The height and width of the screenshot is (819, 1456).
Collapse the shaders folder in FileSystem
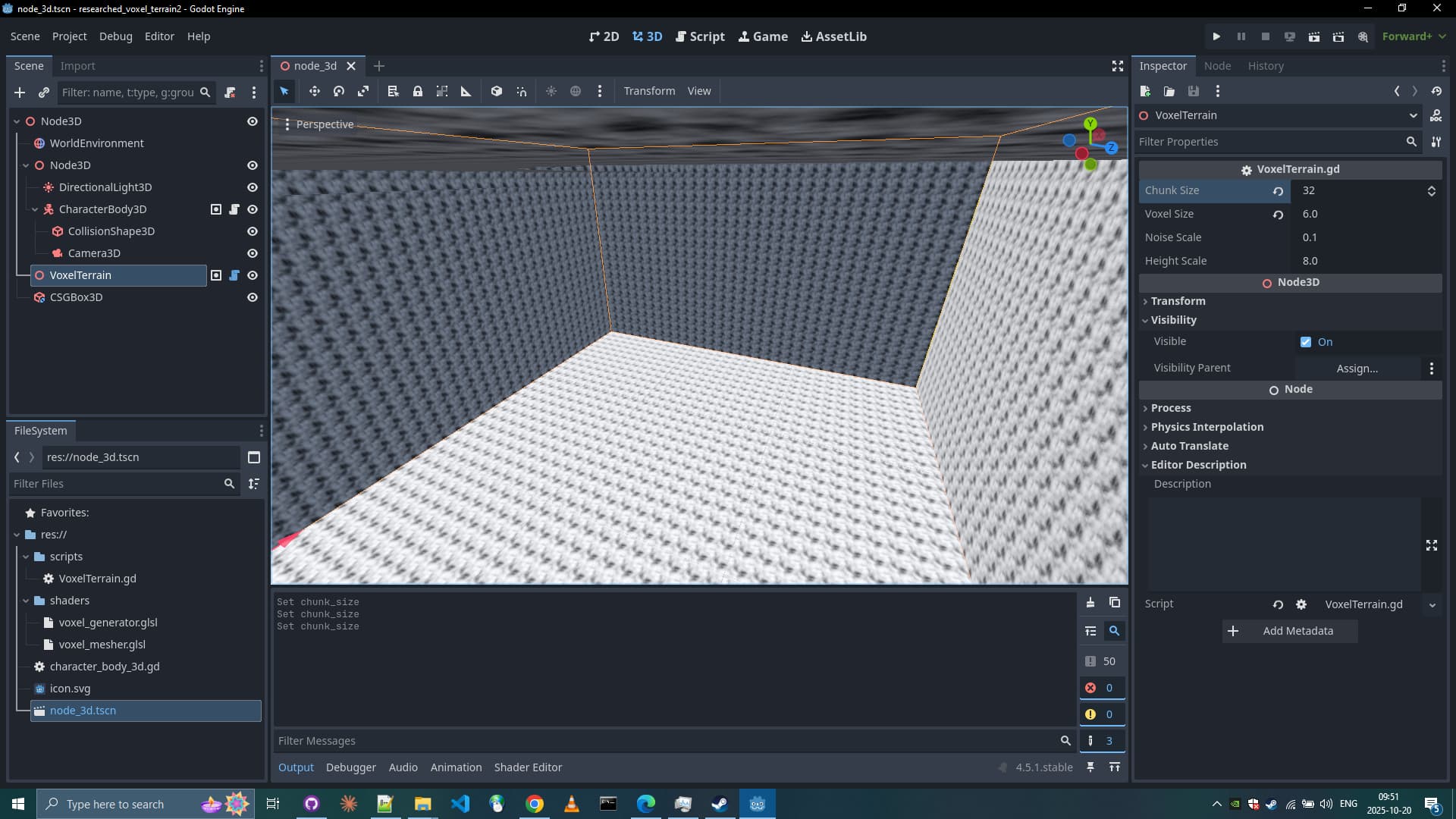pos(26,601)
